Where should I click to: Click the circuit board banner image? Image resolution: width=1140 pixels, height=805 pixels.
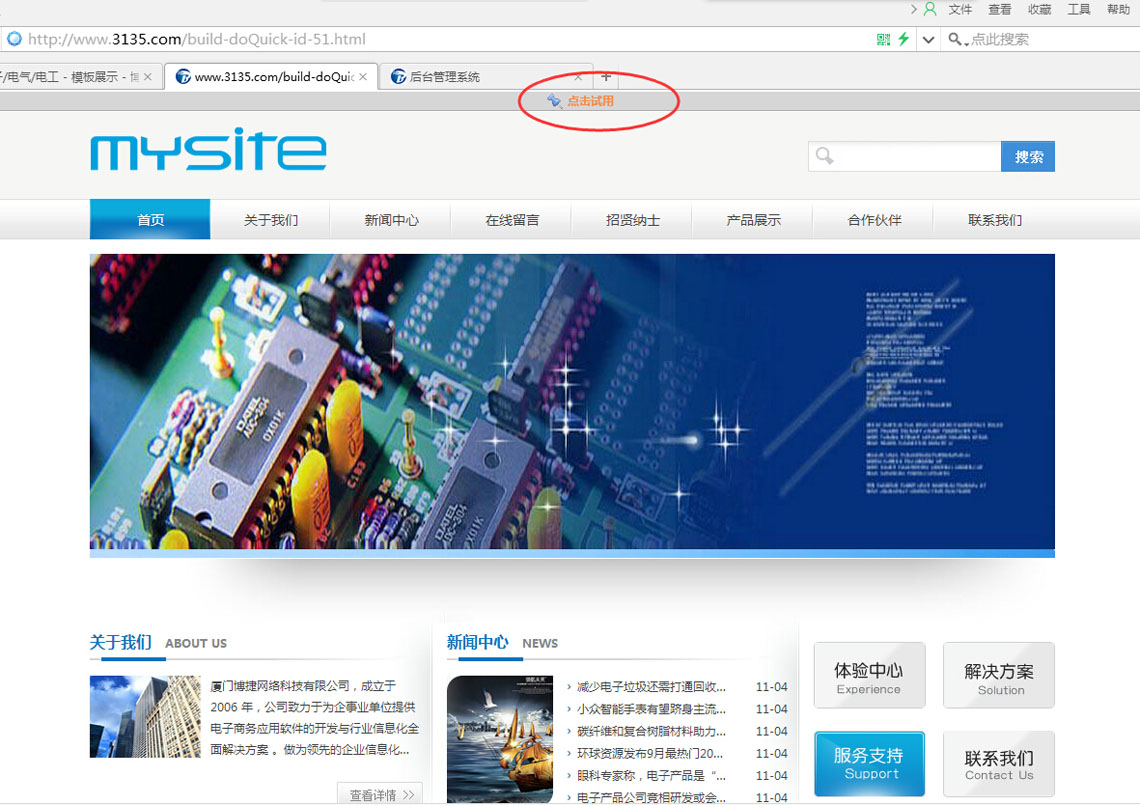coord(572,400)
